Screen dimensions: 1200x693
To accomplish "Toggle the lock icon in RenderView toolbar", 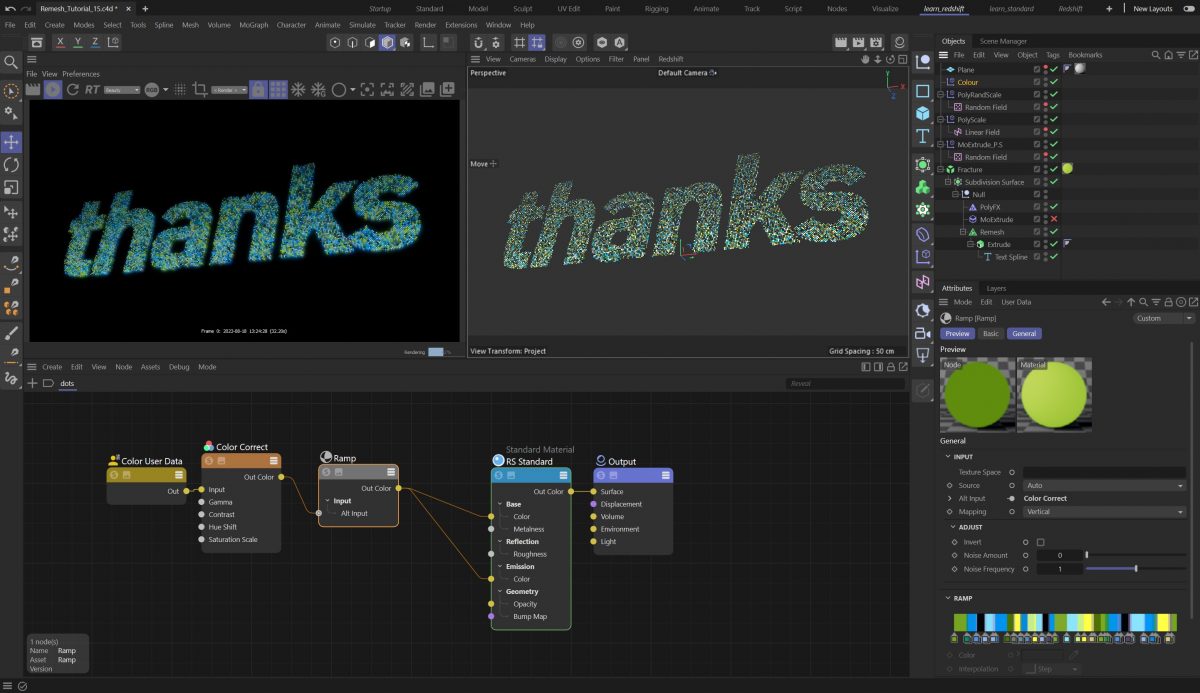I will coord(258,90).
